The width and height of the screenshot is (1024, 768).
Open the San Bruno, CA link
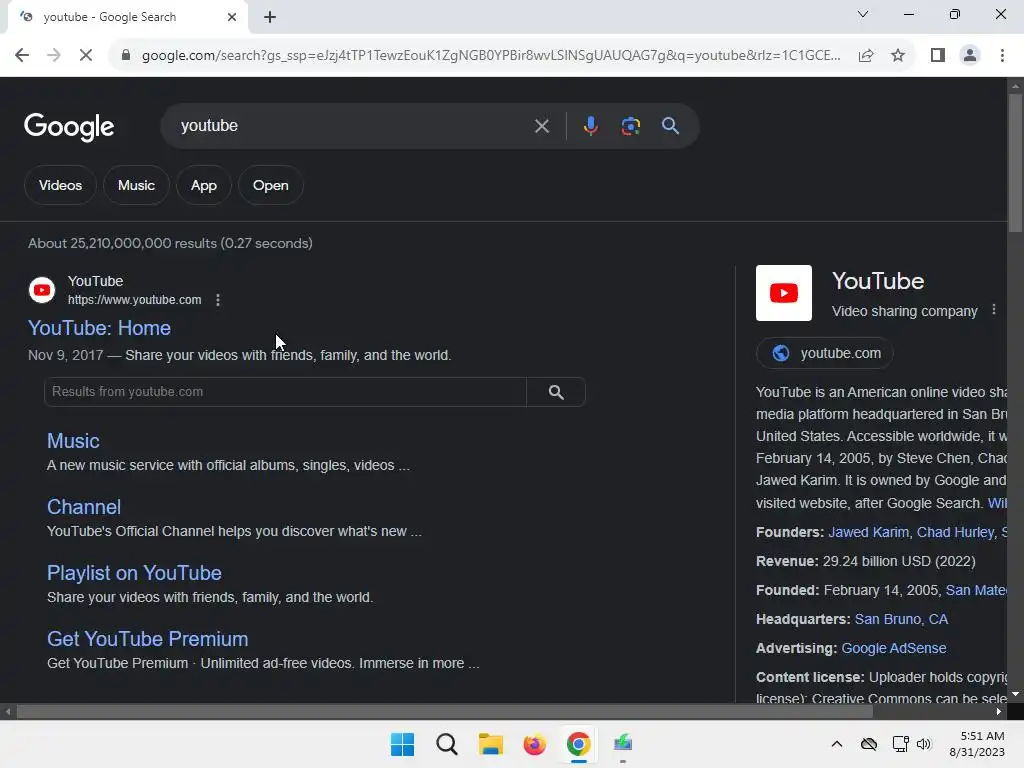tap(901, 619)
